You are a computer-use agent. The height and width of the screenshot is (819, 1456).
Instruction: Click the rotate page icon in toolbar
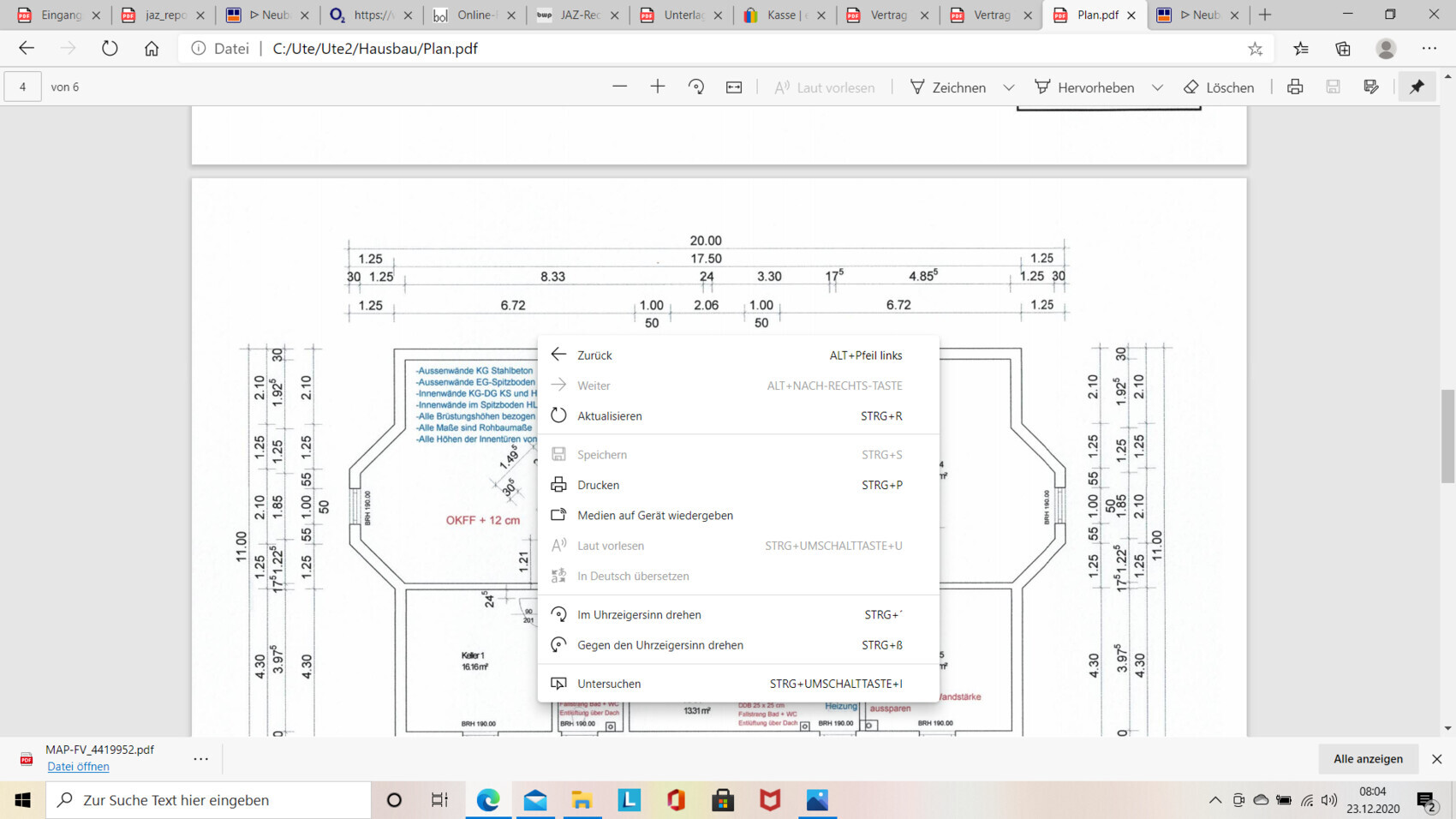coord(696,87)
